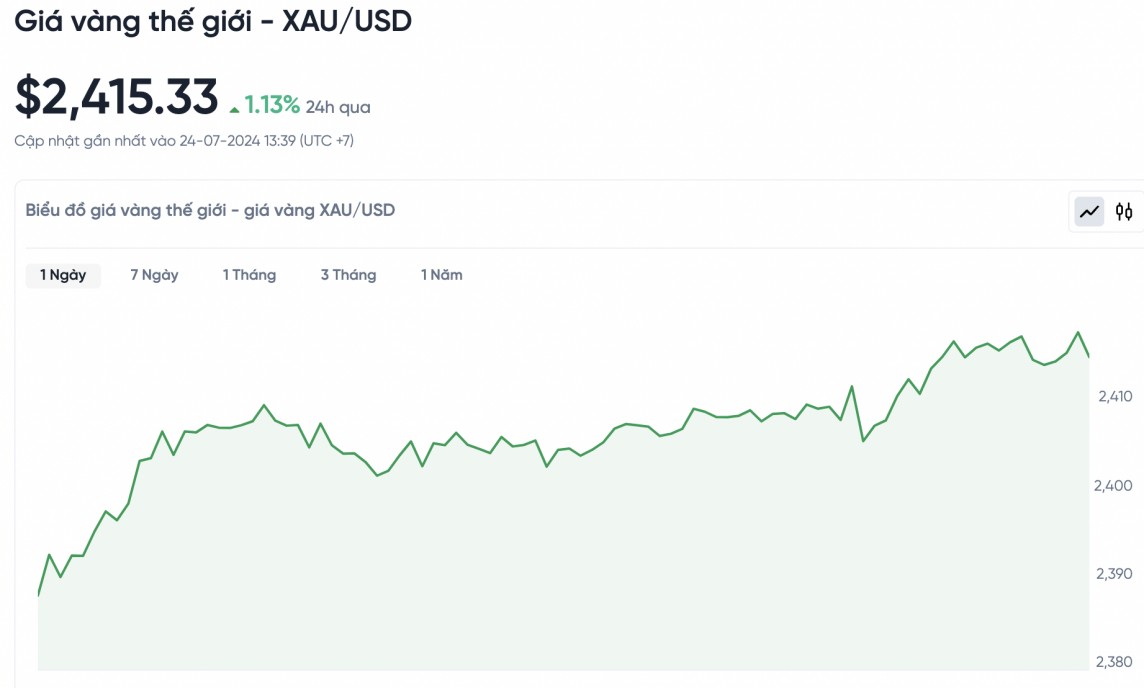The height and width of the screenshot is (688, 1144).
Task: Switch chart to 1 Tháng range
Action: 249,275
